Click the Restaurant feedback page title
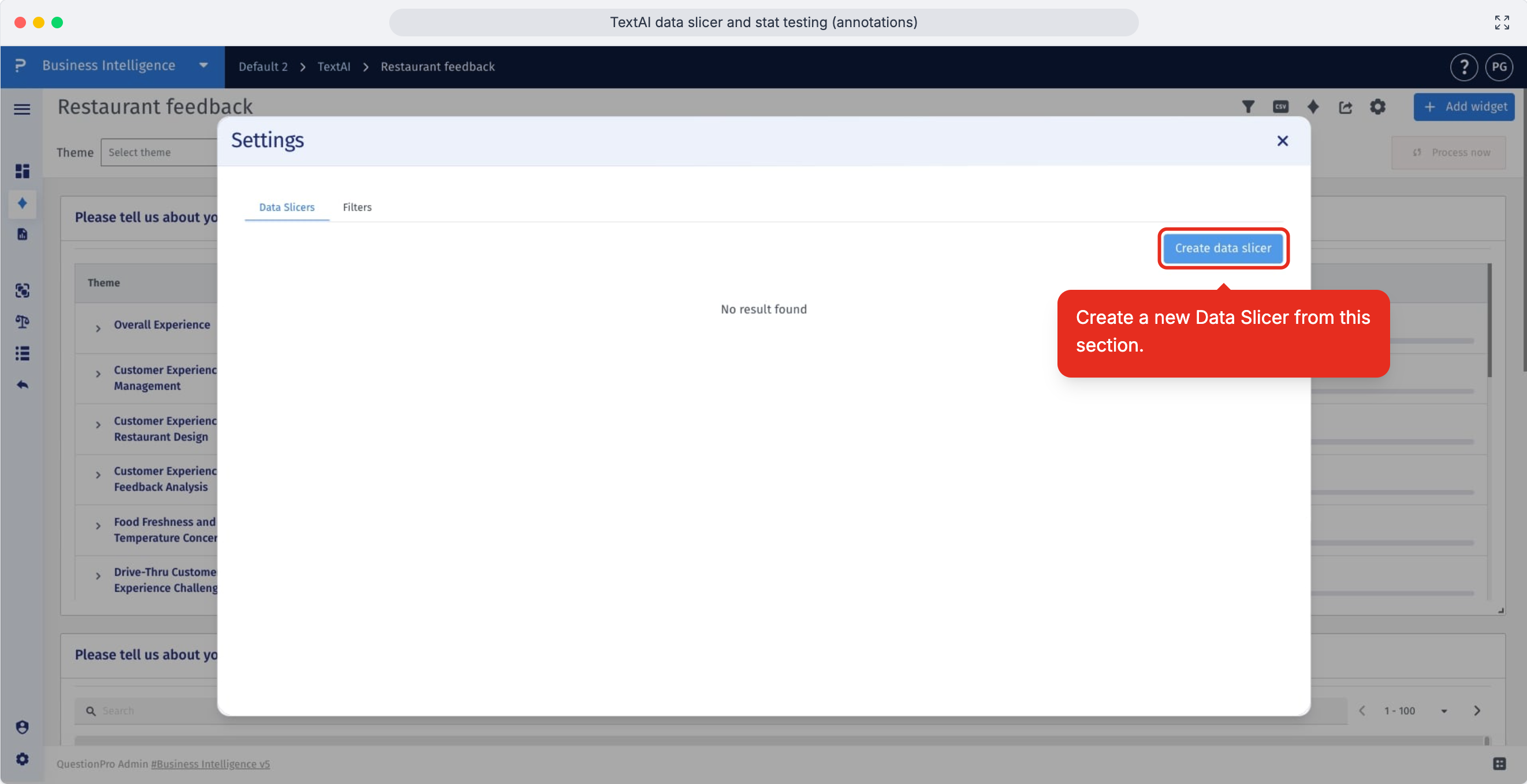Screen dimensions: 1527x784 (155, 107)
